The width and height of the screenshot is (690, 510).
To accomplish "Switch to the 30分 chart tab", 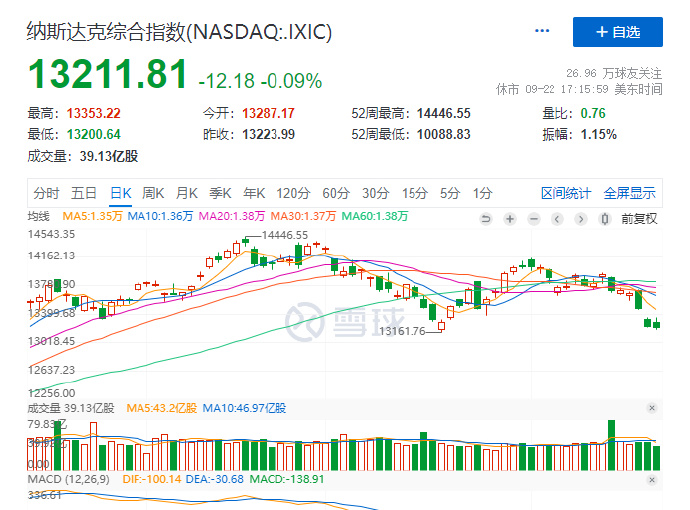I will [x=375, y=193].
